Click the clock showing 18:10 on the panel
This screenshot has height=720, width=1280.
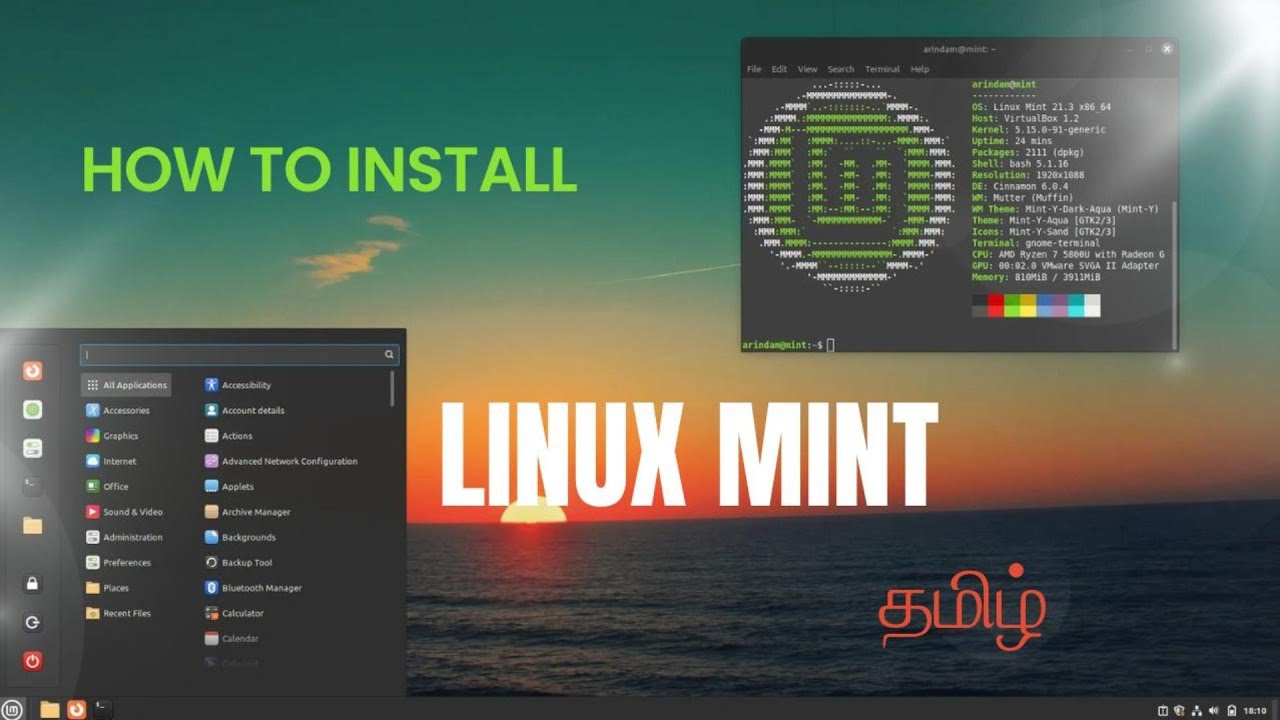coord(1254,710)
